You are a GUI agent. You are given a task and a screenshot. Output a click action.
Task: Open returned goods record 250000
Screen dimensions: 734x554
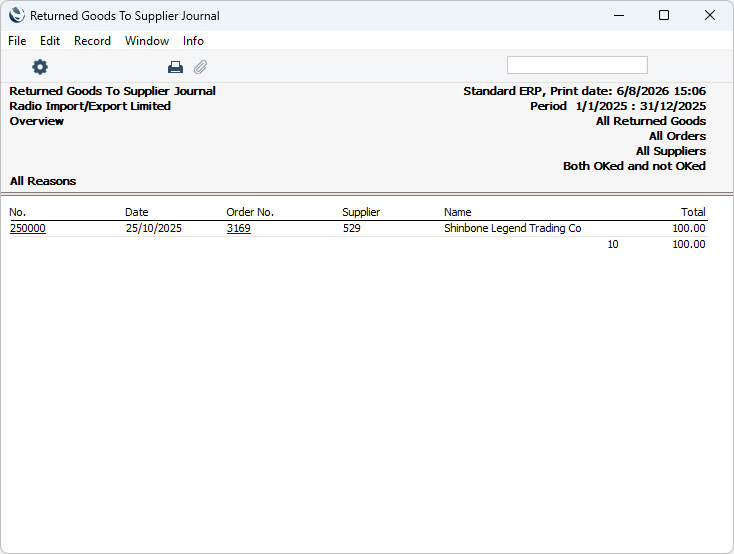coord(28,228)
